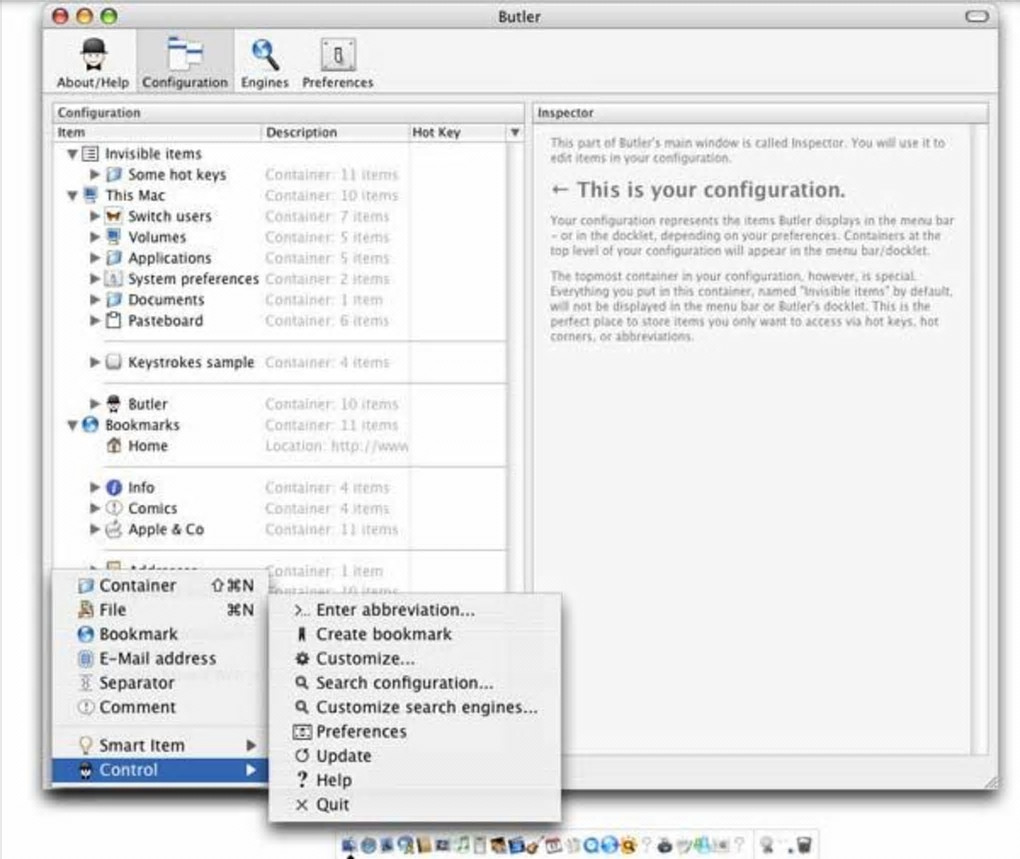Image resolution: width=1020 pixels, height=859 pixels.
Task: Choose Update in the Control submenu
Action: click(414, 756)
